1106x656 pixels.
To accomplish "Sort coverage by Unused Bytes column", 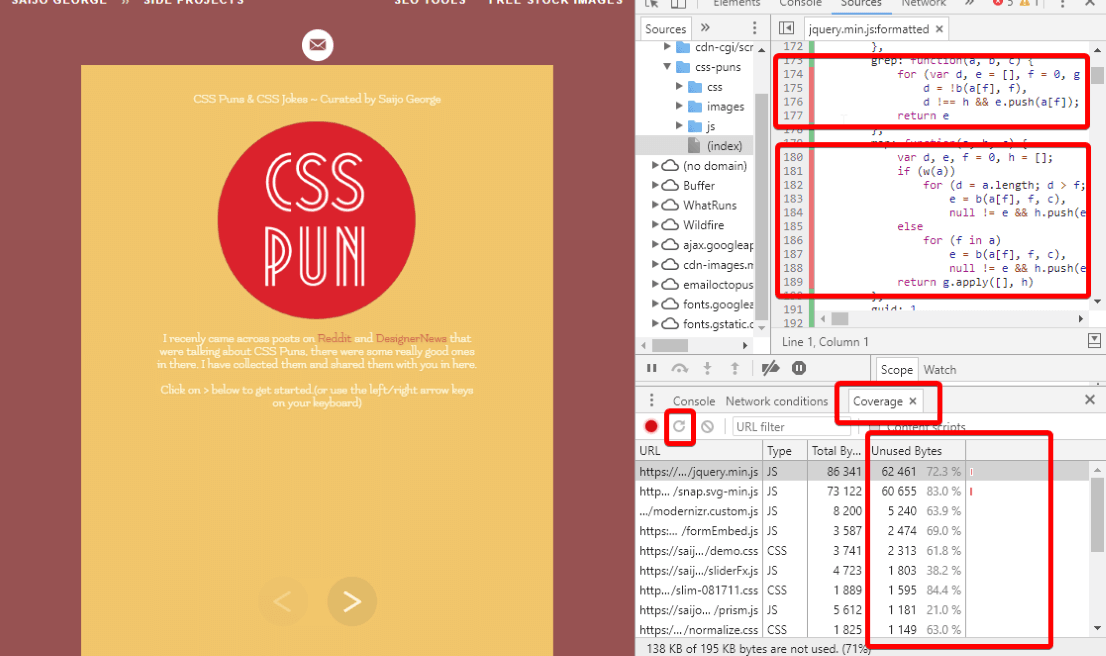I will 916,451.
